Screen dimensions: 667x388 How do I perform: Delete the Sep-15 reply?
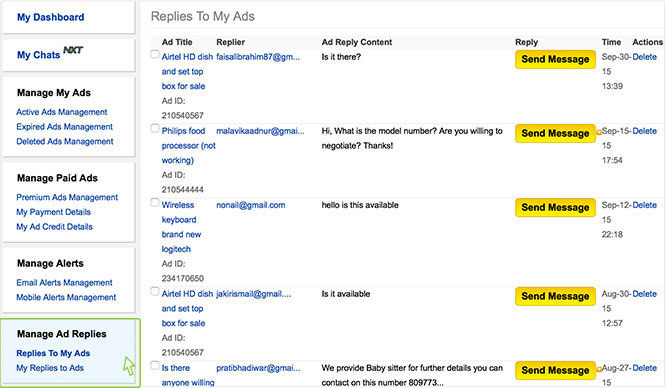[x=644, y=131]
